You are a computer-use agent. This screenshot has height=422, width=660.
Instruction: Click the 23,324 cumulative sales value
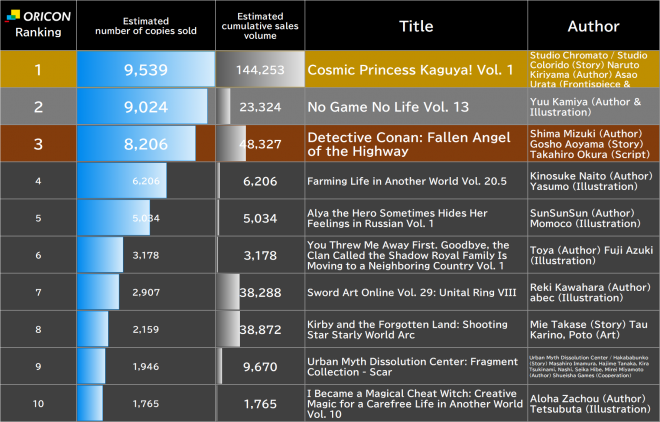point(260,107)
